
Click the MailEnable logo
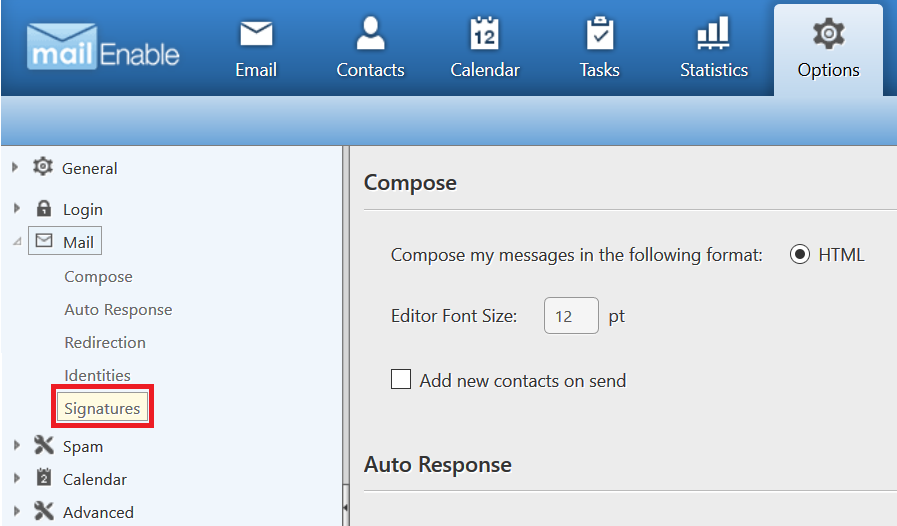[104, 47]
